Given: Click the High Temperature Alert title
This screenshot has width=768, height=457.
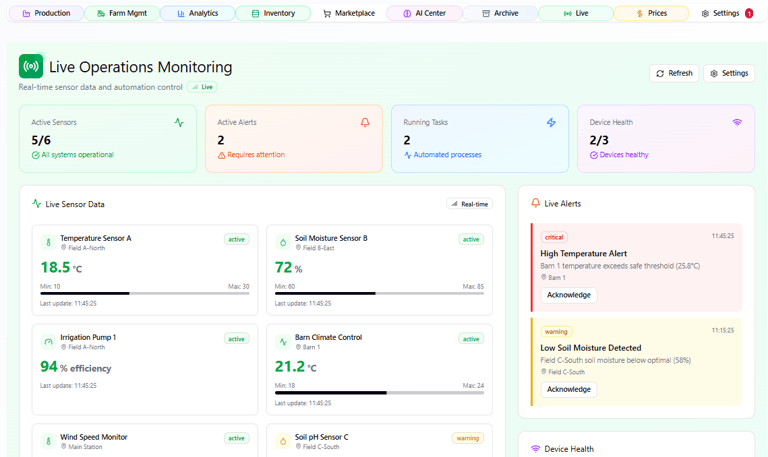Looking at the screenshot, I should [x=583, y=254].
